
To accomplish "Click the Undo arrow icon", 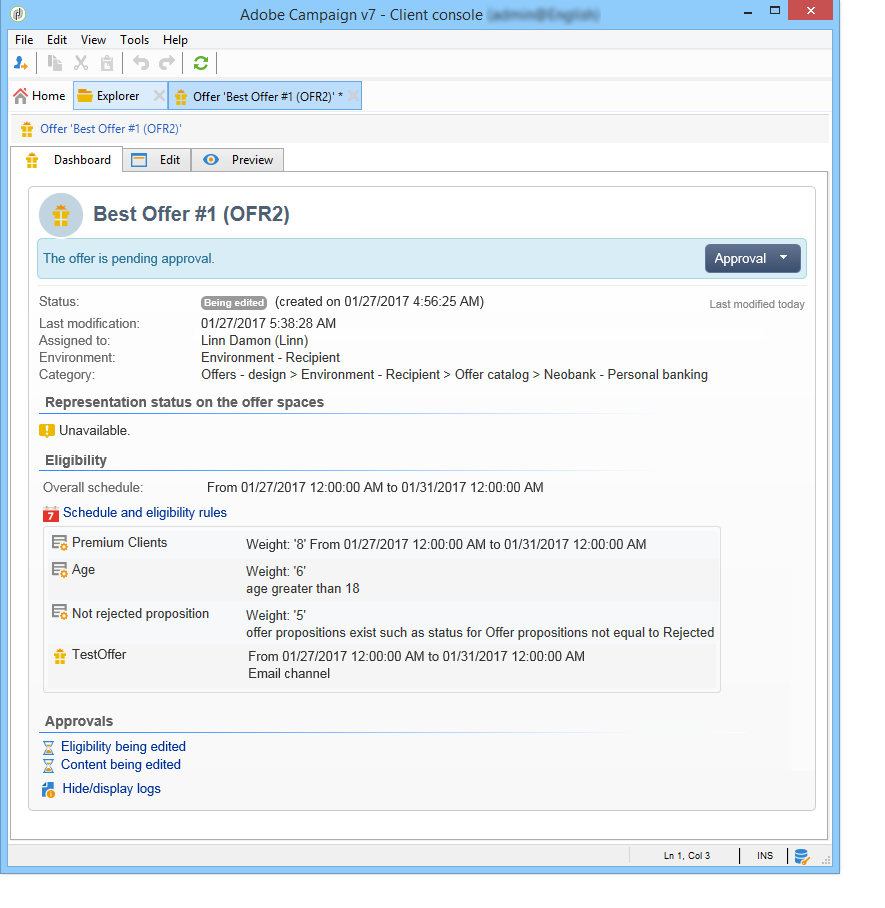I will pos(141,63).
